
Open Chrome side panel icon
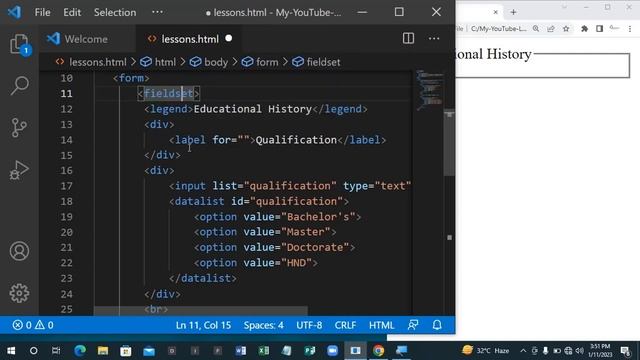599,29
